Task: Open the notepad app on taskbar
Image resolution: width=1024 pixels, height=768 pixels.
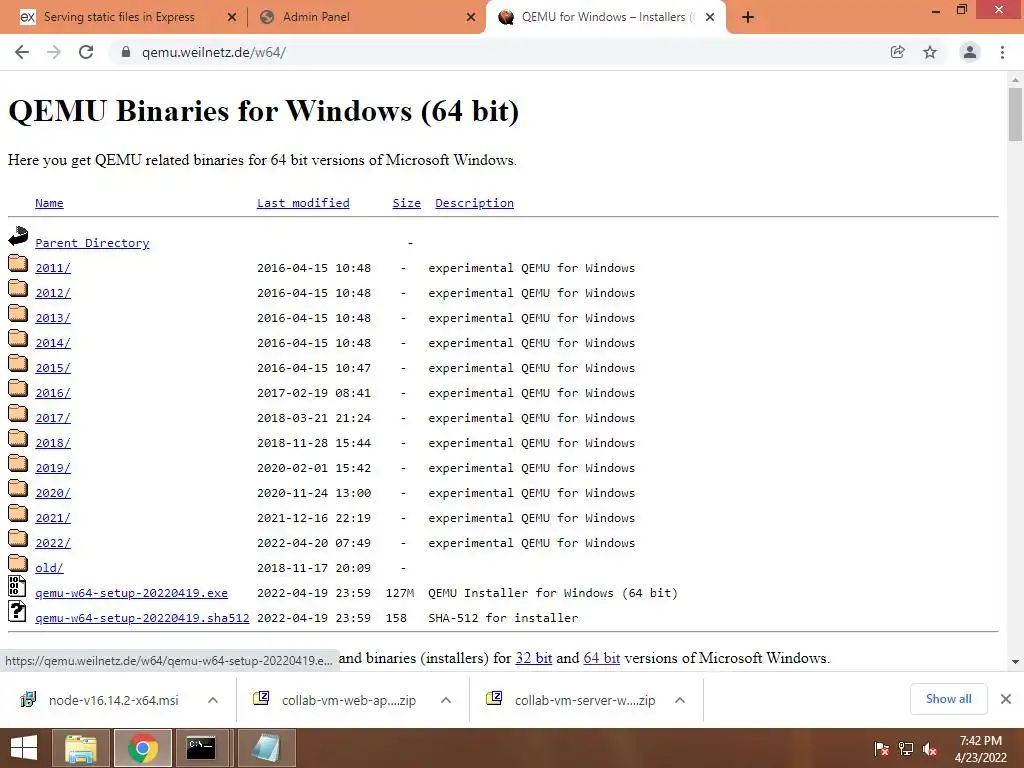Action: click(x=266, y=748)
